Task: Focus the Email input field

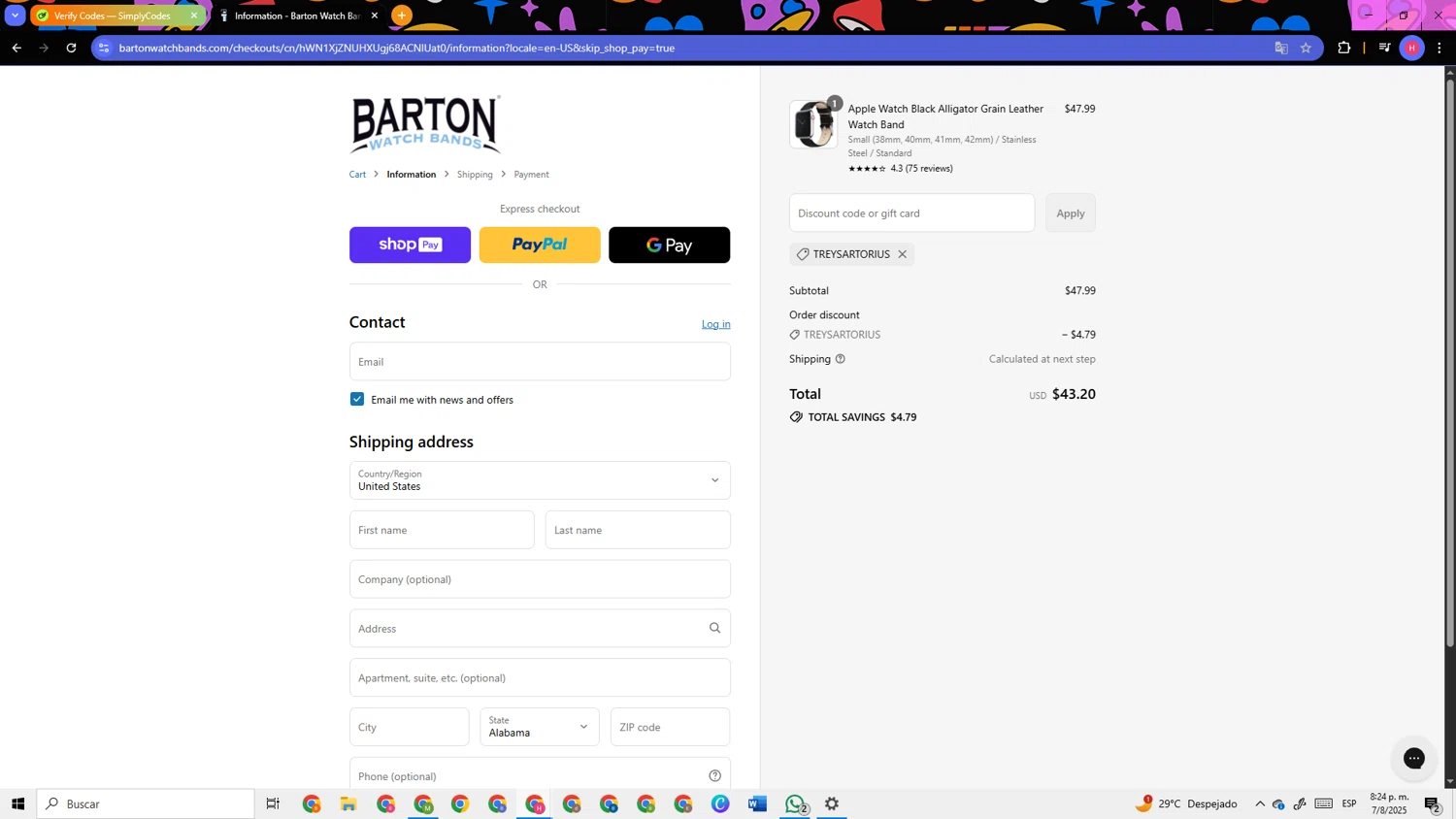Action: tap(540, 361)
